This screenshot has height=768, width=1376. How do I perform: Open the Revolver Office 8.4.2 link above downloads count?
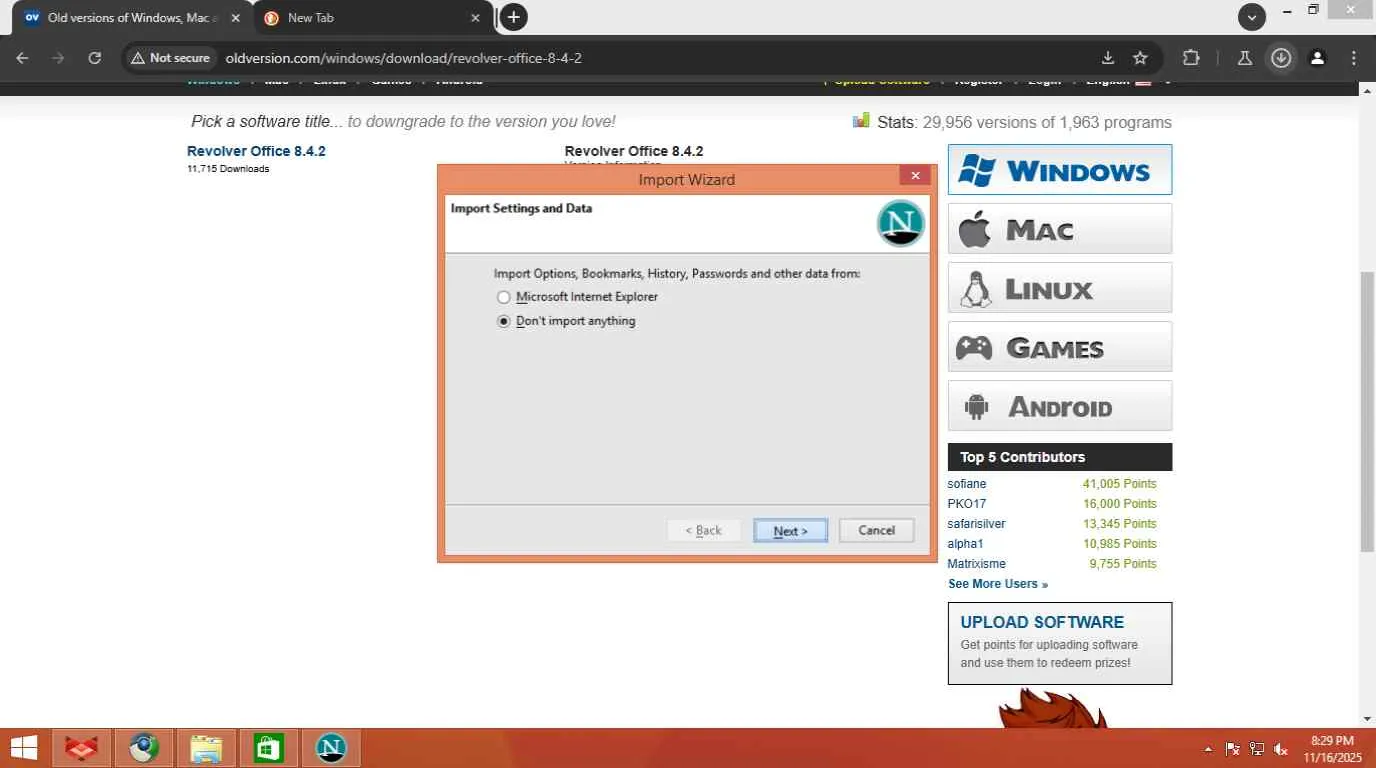256,151
